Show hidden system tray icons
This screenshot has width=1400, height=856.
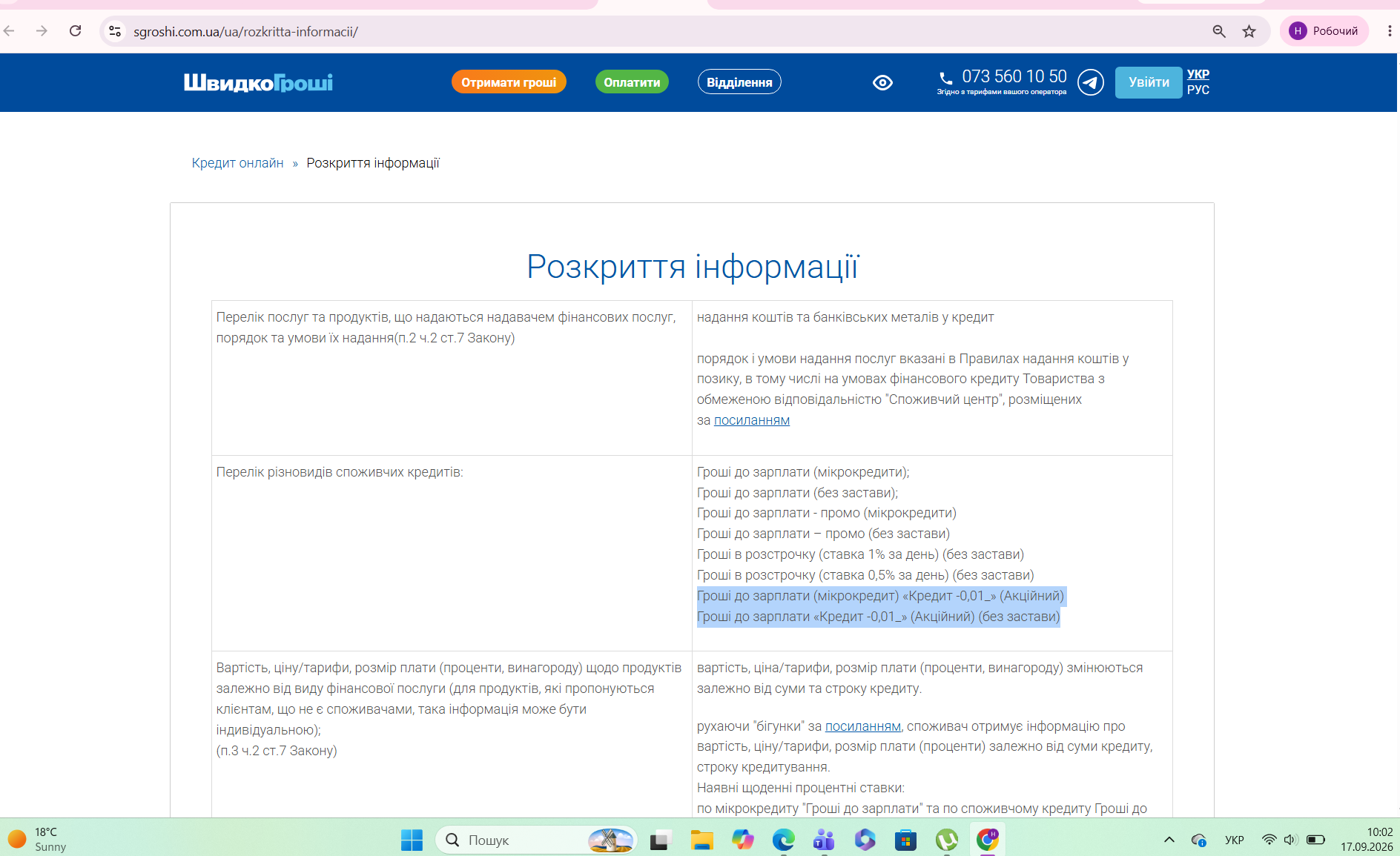point(1169,840)
